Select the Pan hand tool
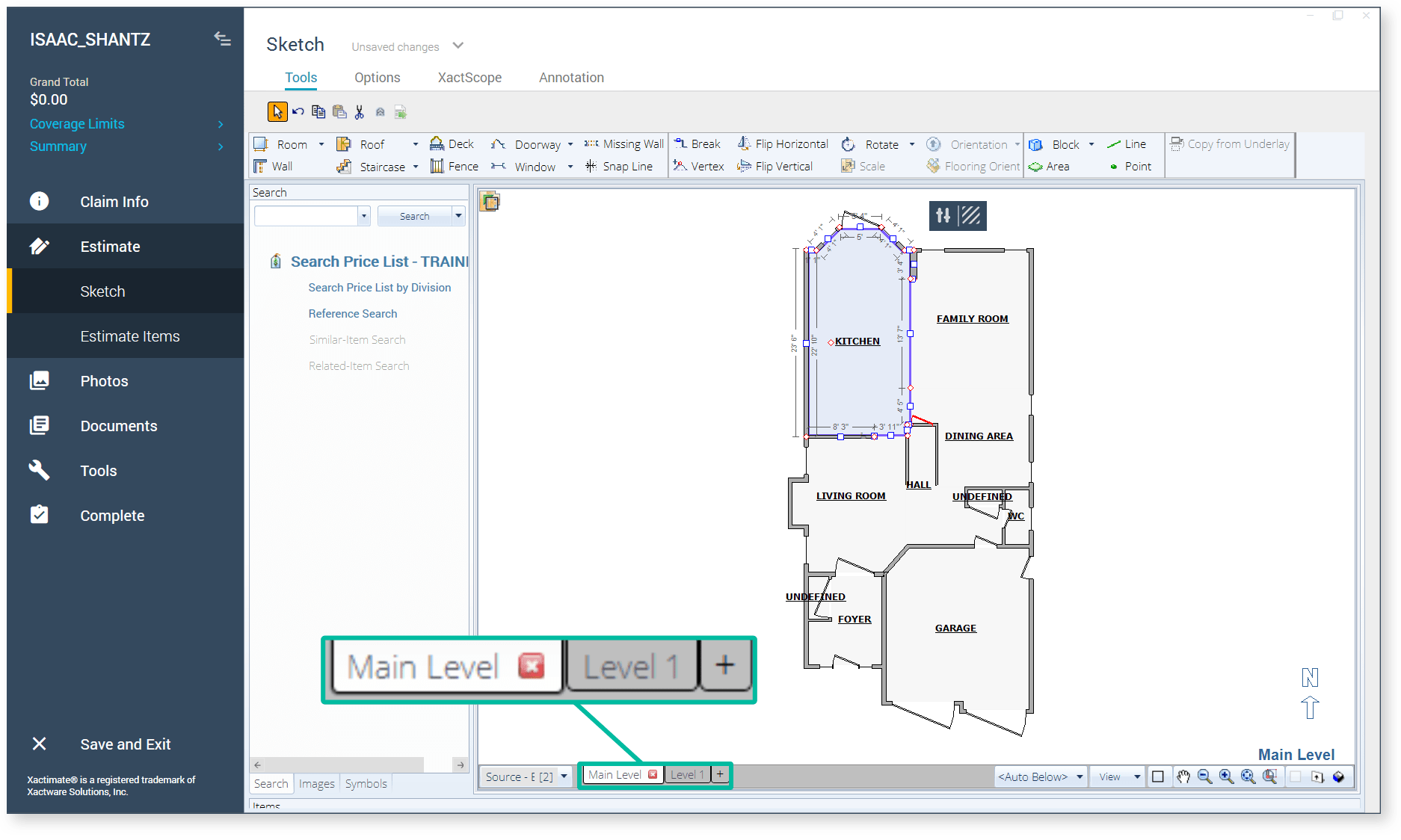 [x=1183, y=777]
